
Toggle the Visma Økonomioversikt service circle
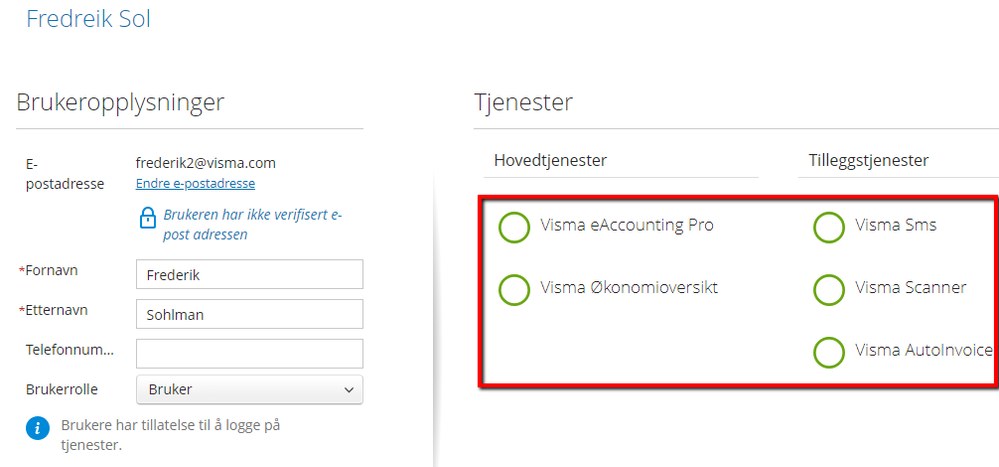(514, 289)
